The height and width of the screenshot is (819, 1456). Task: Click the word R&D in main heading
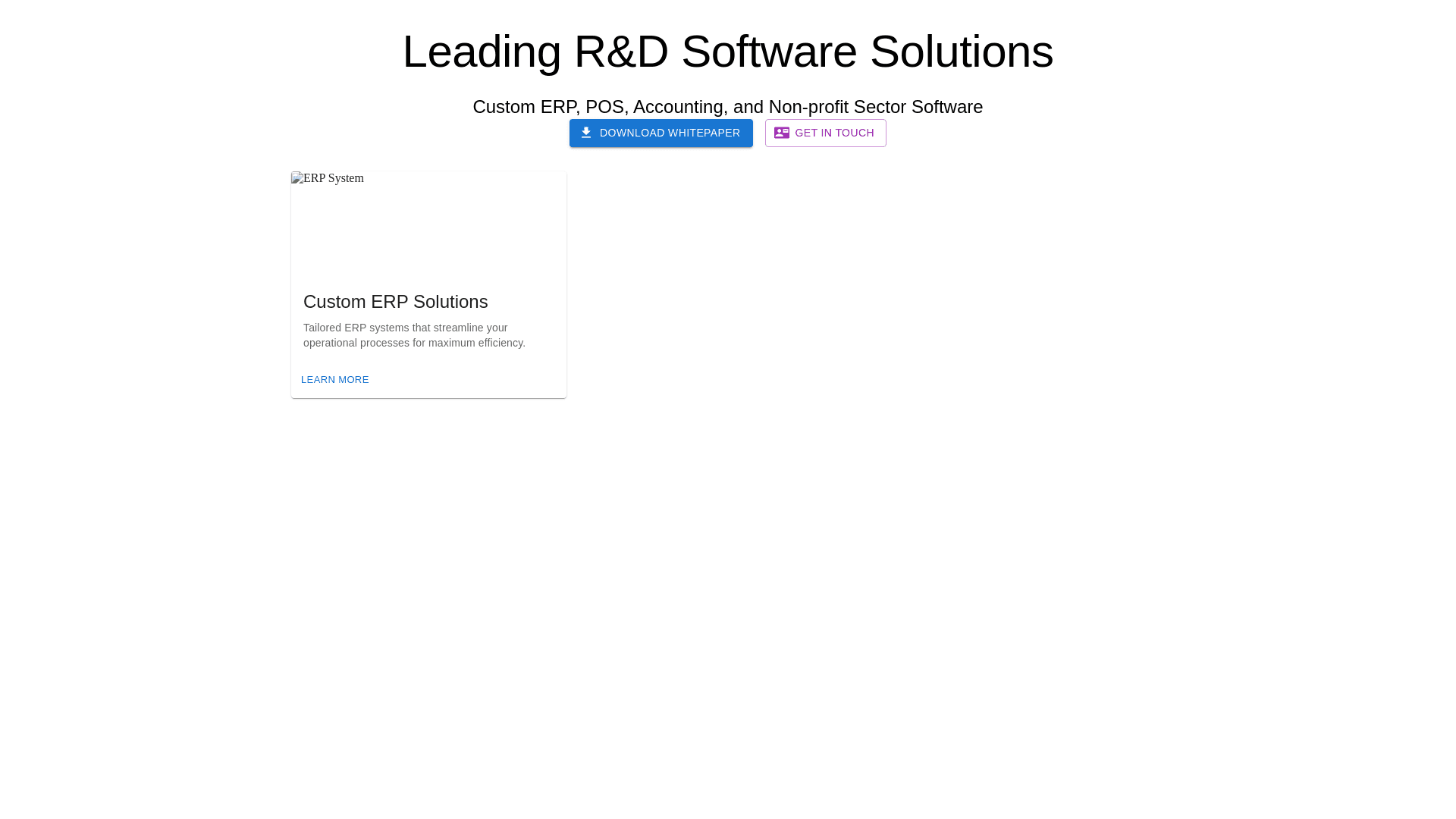click(620, 52)
